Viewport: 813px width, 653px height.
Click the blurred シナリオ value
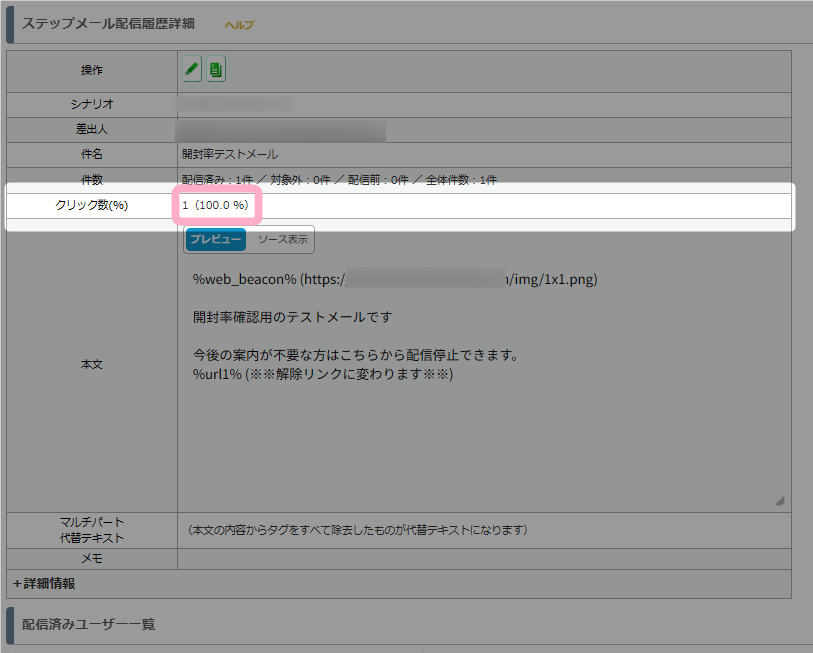tap(235, 104)
